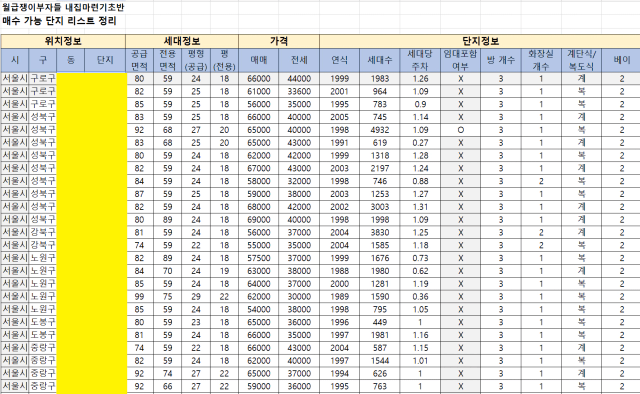Select the '매수 가능 단지 리스트 정리' heading cell
The height and width of the screenshot is (394, 640).
point(60,21)
